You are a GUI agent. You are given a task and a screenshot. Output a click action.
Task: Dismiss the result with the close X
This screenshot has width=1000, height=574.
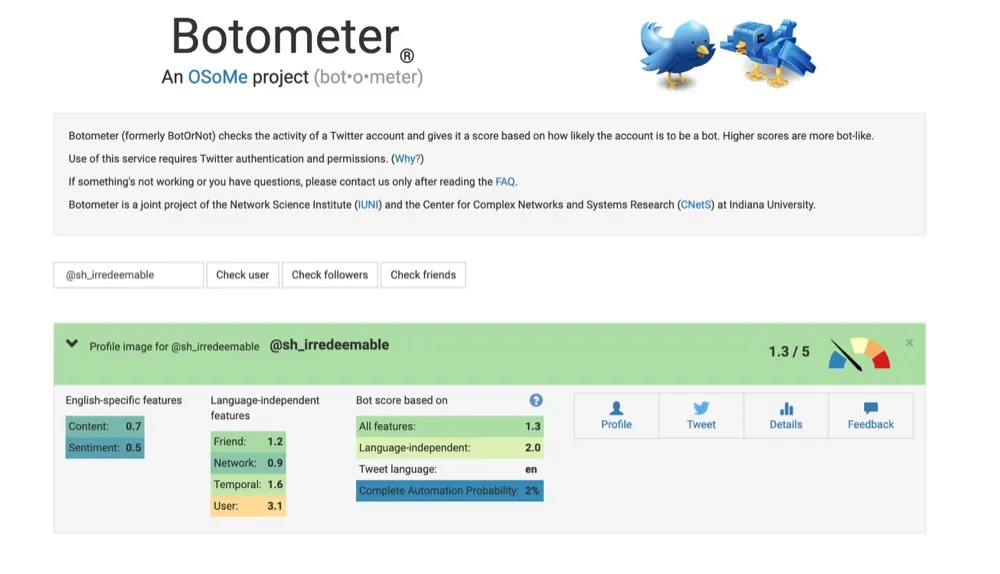pyautogui.click(x=909, y=343)
